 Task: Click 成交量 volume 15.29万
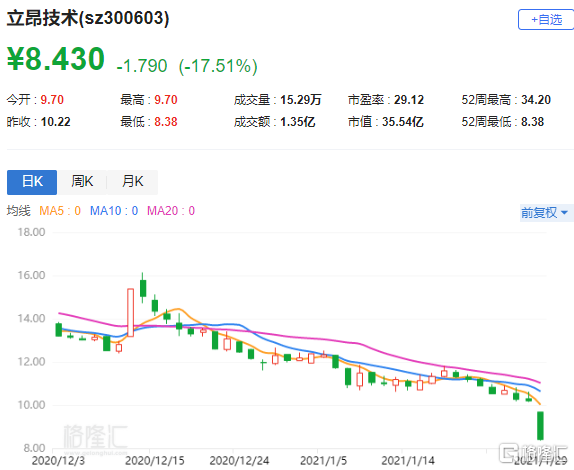(x=301, y=100)
